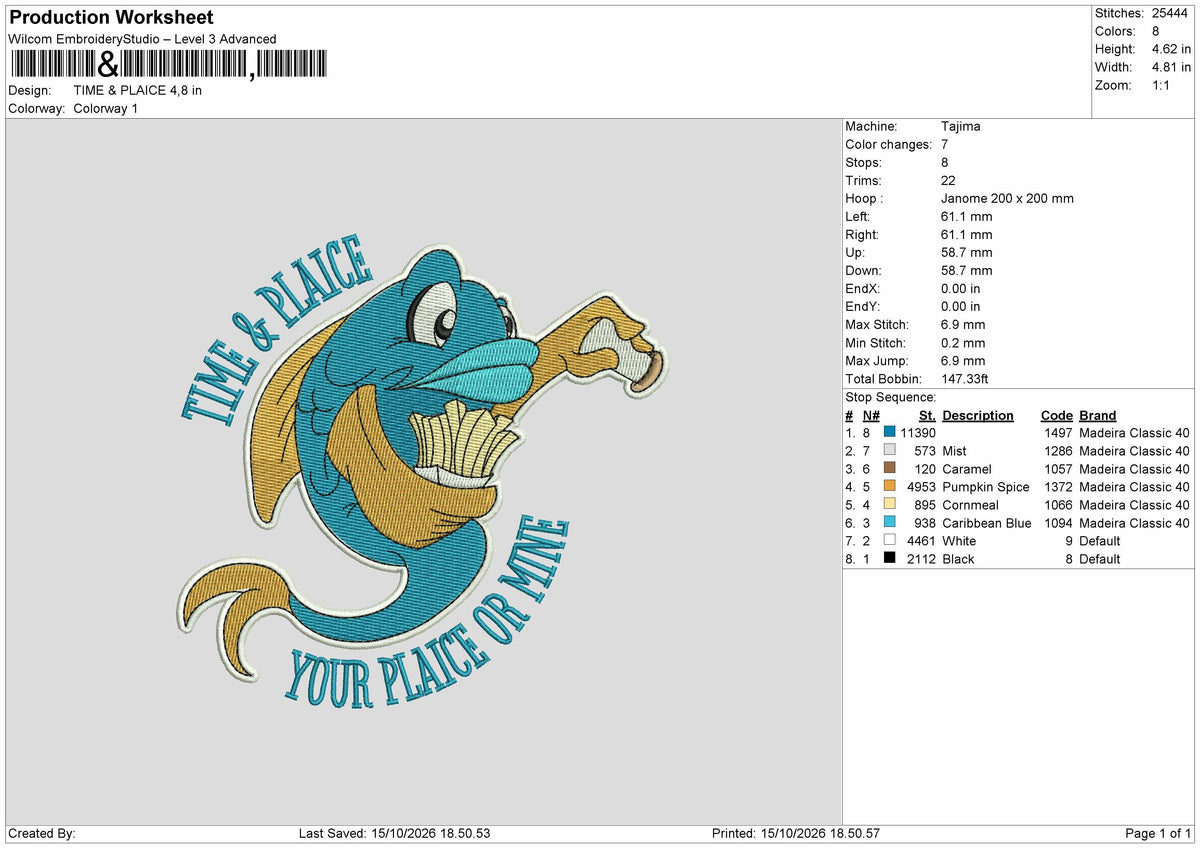This screenshot has height=848, width=1200.
Task: Click the 'Created By:' footer label
Action: 42,833
